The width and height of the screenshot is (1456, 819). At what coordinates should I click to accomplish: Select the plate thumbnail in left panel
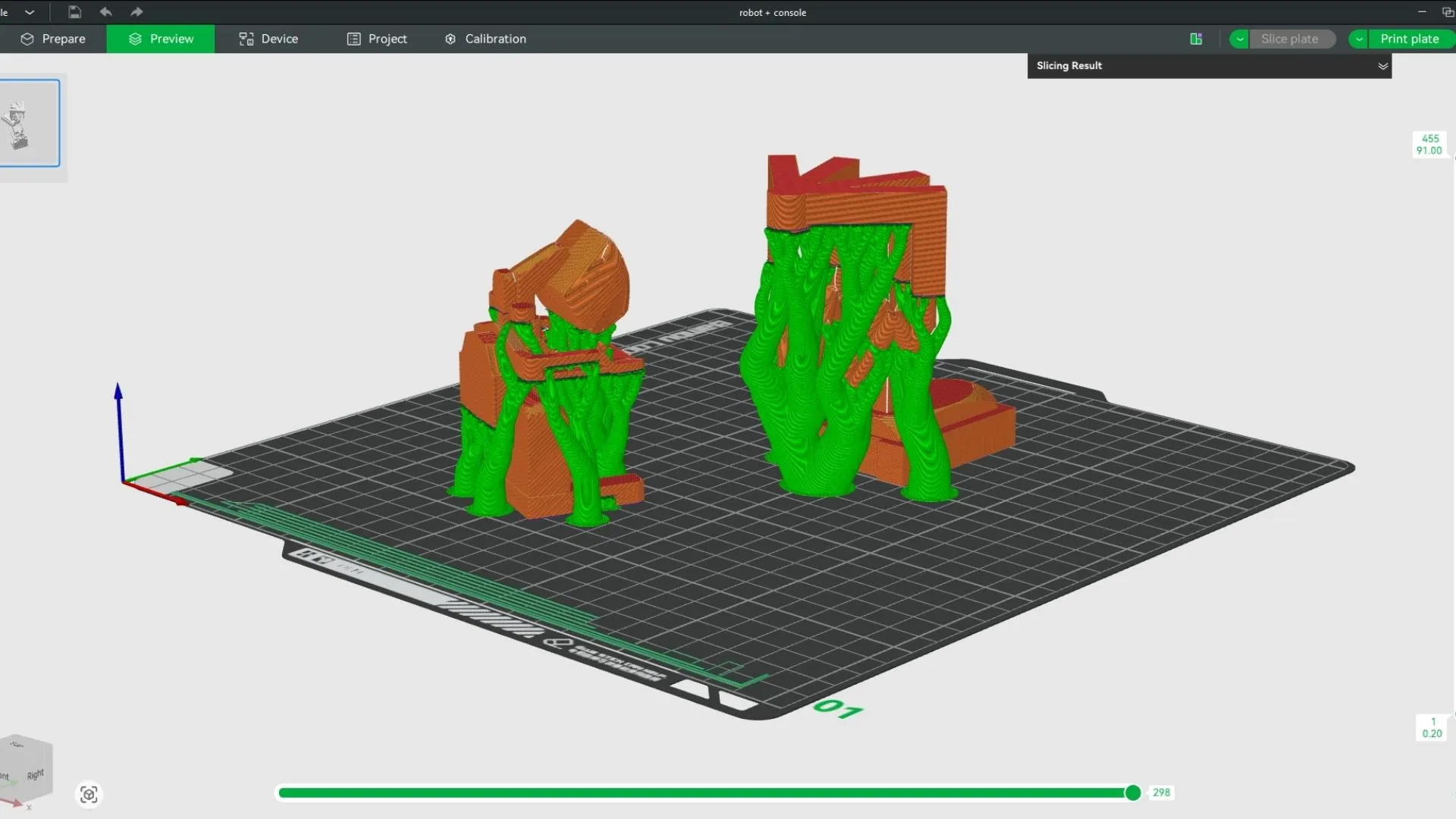29,123
